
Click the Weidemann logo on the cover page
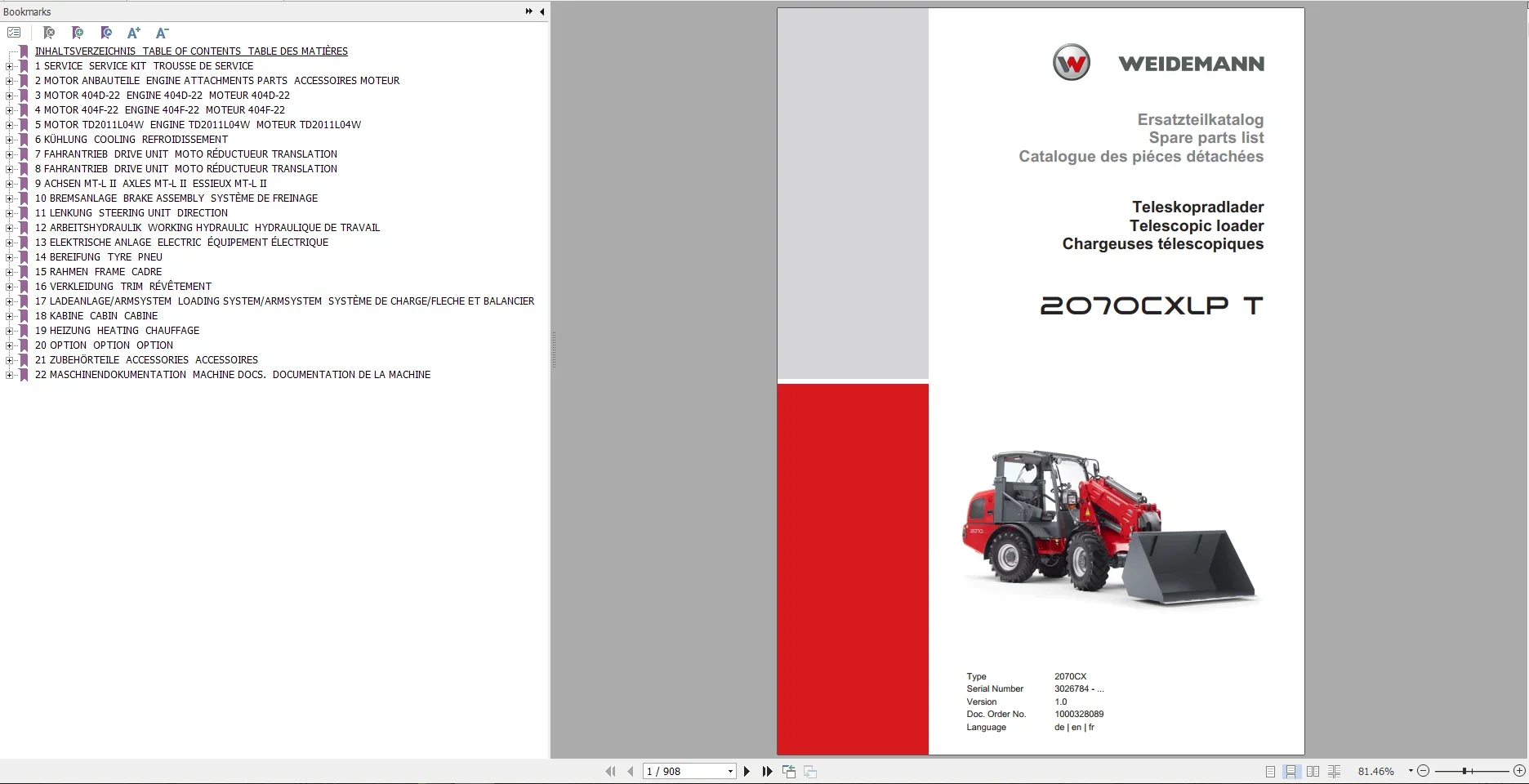click(x=1158, y=63)
